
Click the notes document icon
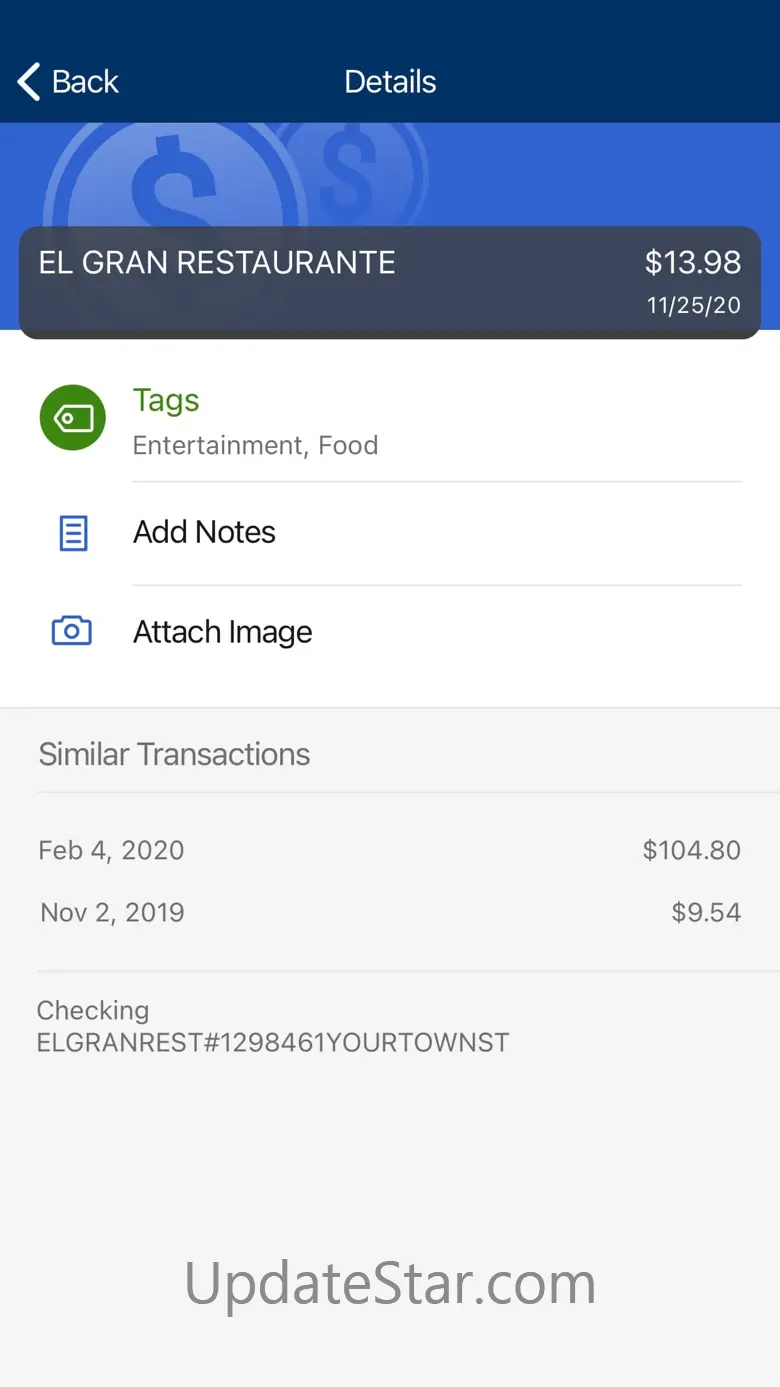[x=73, y=533]
